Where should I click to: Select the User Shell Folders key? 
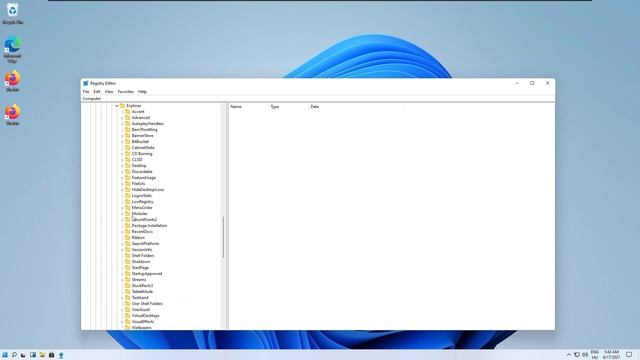147,304
